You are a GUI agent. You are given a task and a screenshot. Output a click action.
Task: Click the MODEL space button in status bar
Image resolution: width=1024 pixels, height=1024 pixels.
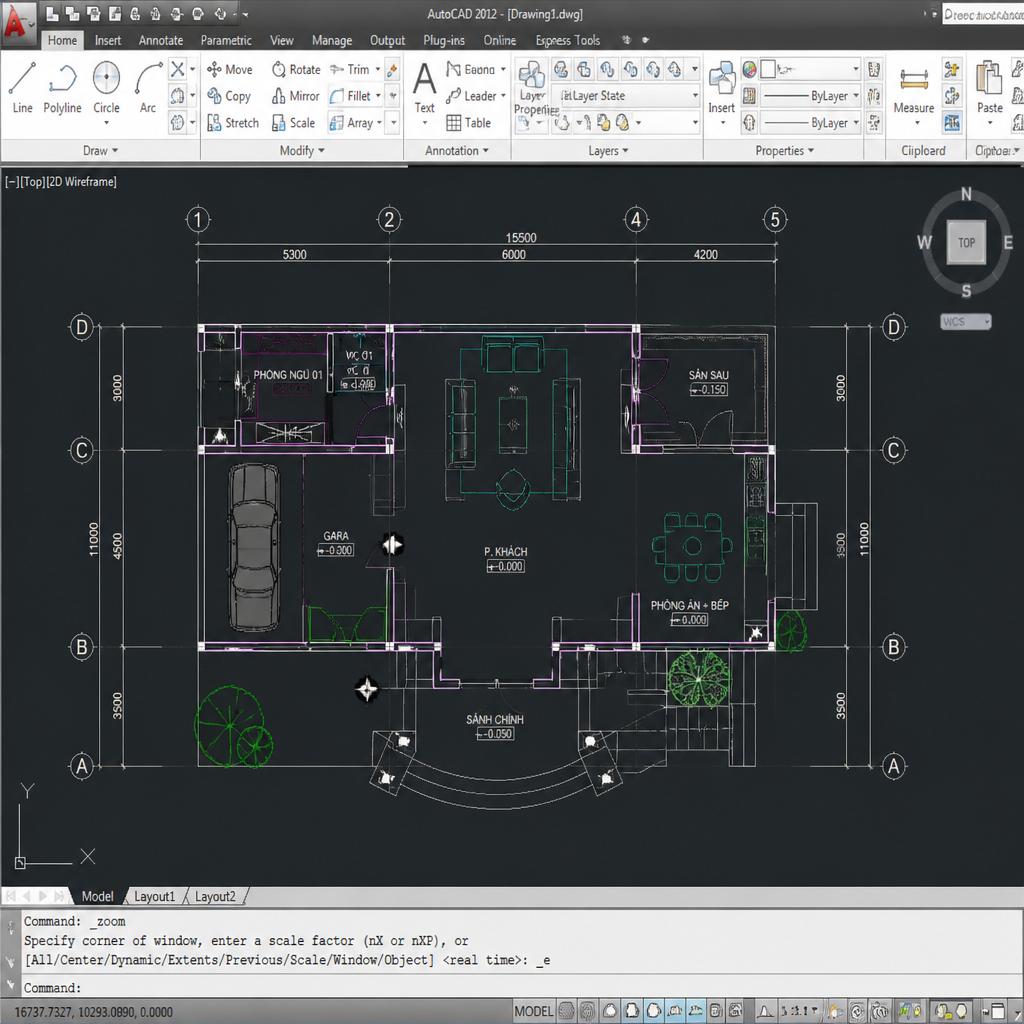coord(533,1011)
